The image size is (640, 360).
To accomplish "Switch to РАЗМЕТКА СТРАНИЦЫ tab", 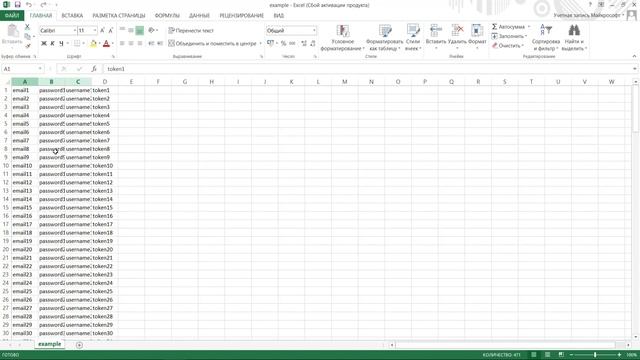I will (x=119, y=16).
